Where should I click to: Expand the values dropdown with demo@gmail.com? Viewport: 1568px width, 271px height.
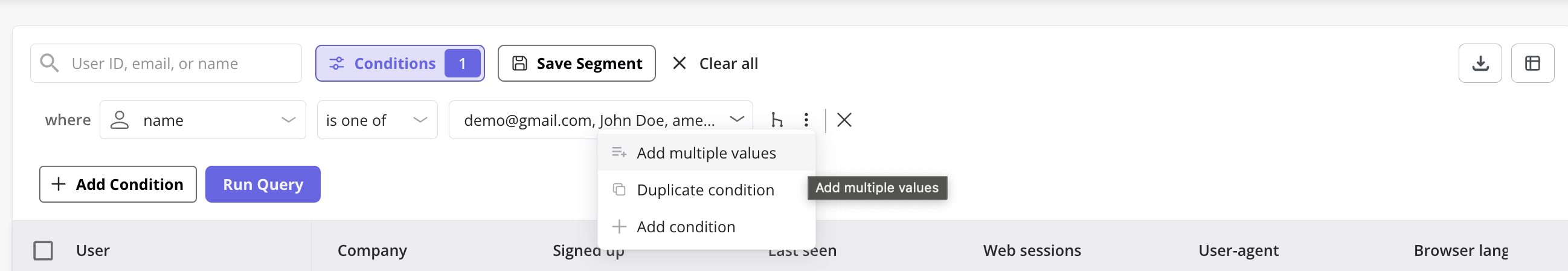click(600, 120)
